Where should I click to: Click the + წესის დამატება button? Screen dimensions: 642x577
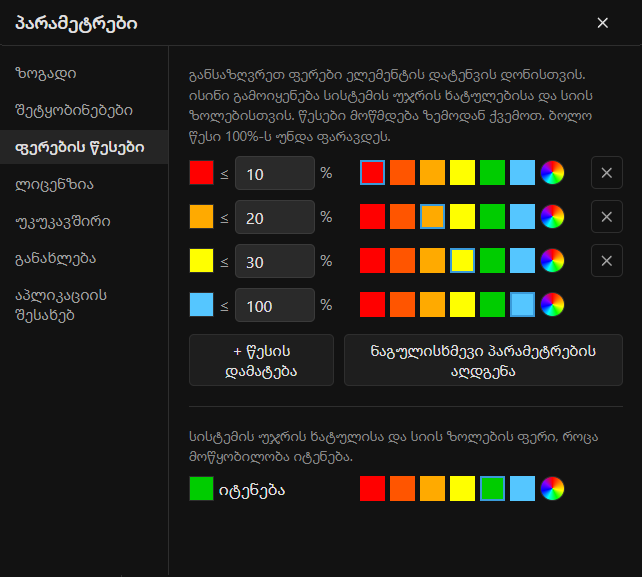(x=261, y=360)
